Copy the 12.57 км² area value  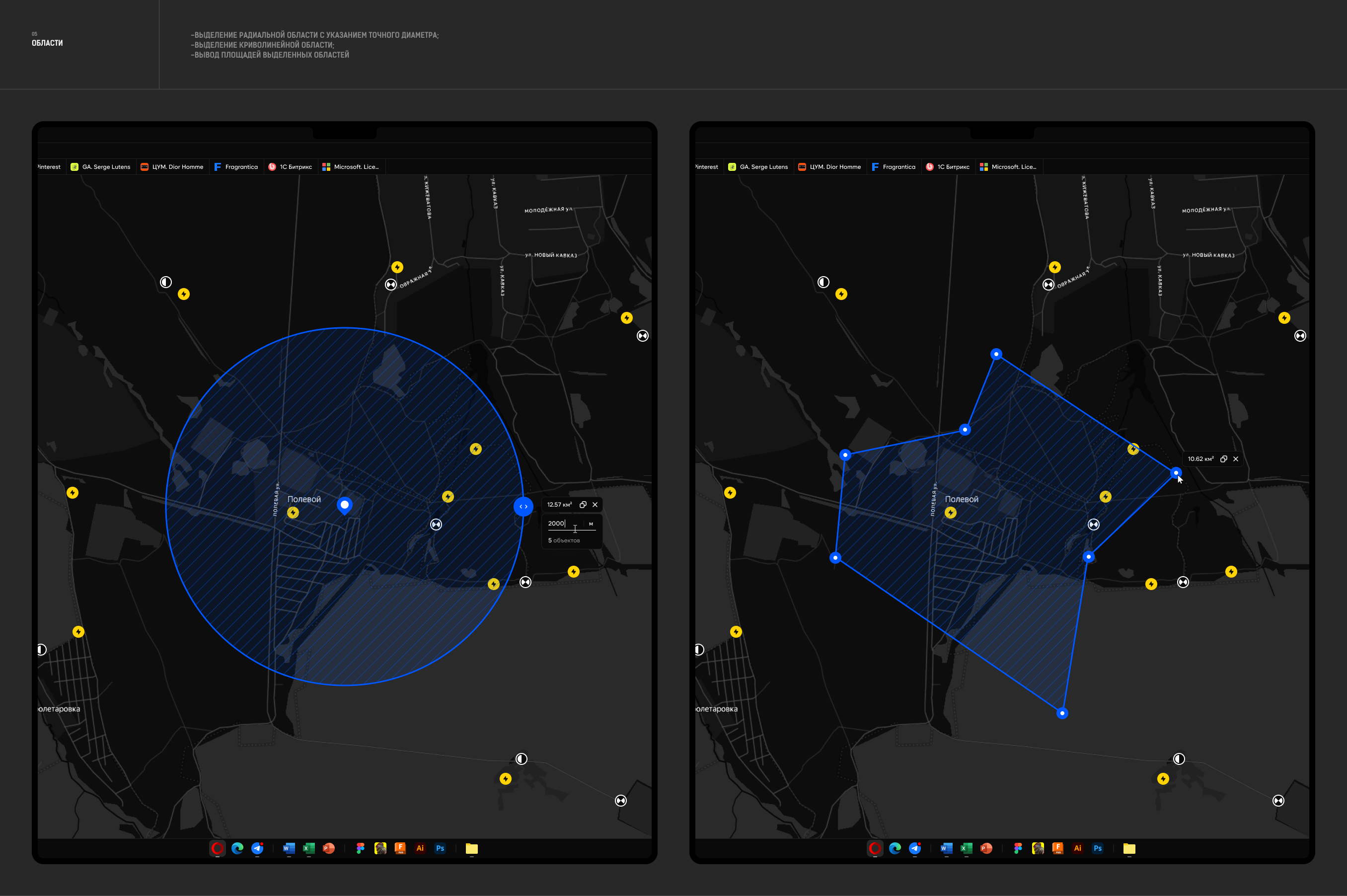tap(583, 505)
